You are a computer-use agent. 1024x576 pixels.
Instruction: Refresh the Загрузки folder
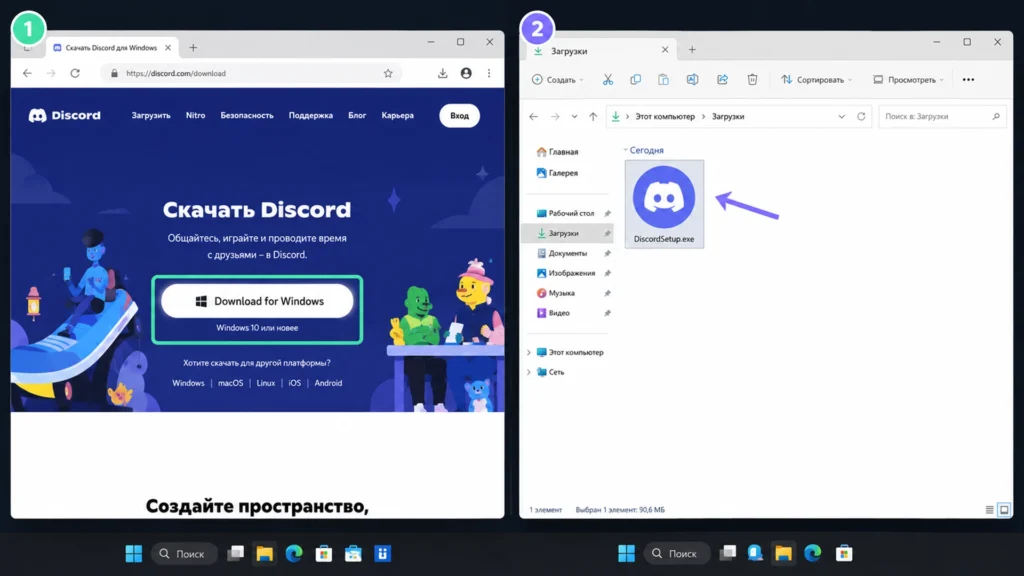pos(861,116)
